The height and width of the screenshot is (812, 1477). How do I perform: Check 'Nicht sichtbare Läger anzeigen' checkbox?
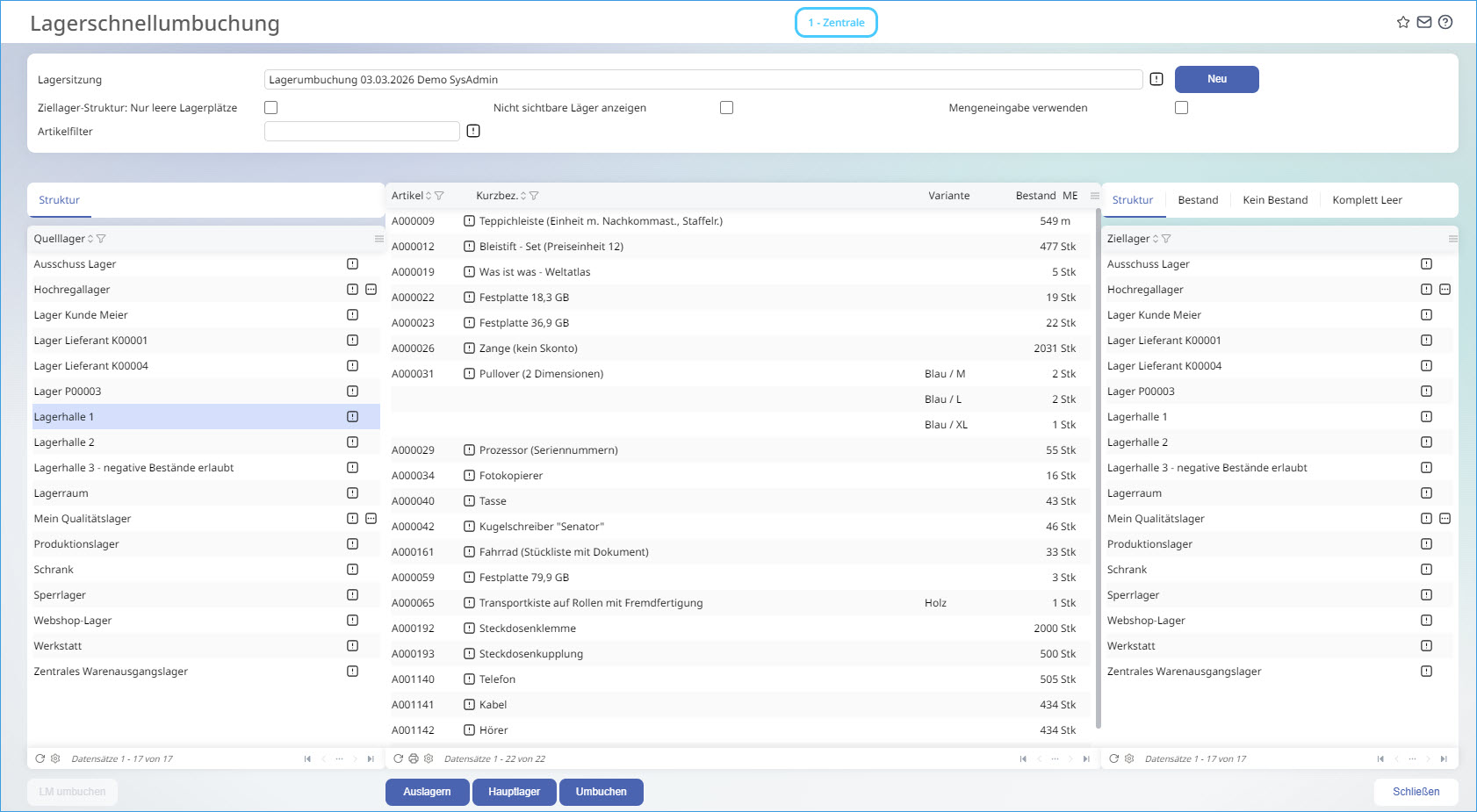tap(726, 108)
